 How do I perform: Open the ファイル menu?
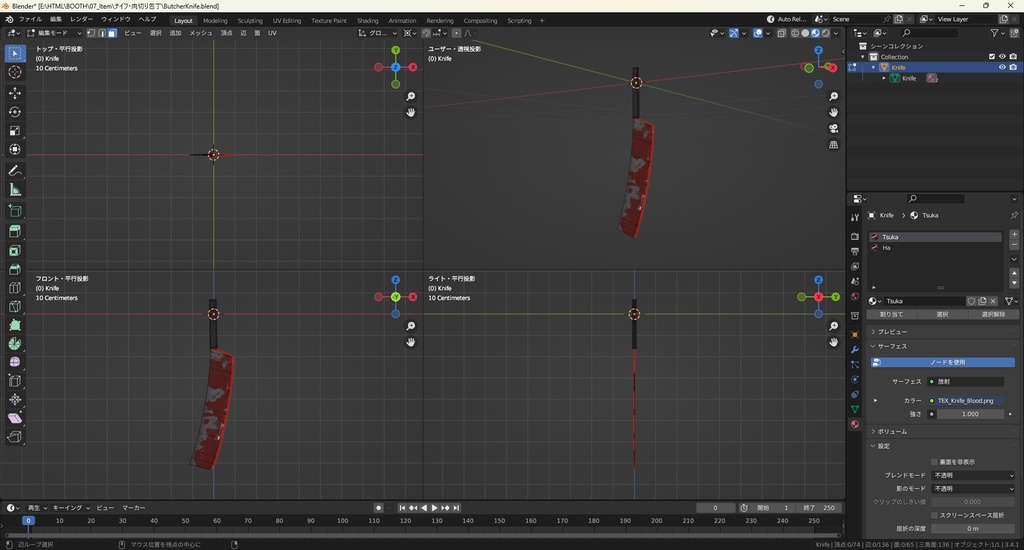point(30,20)
